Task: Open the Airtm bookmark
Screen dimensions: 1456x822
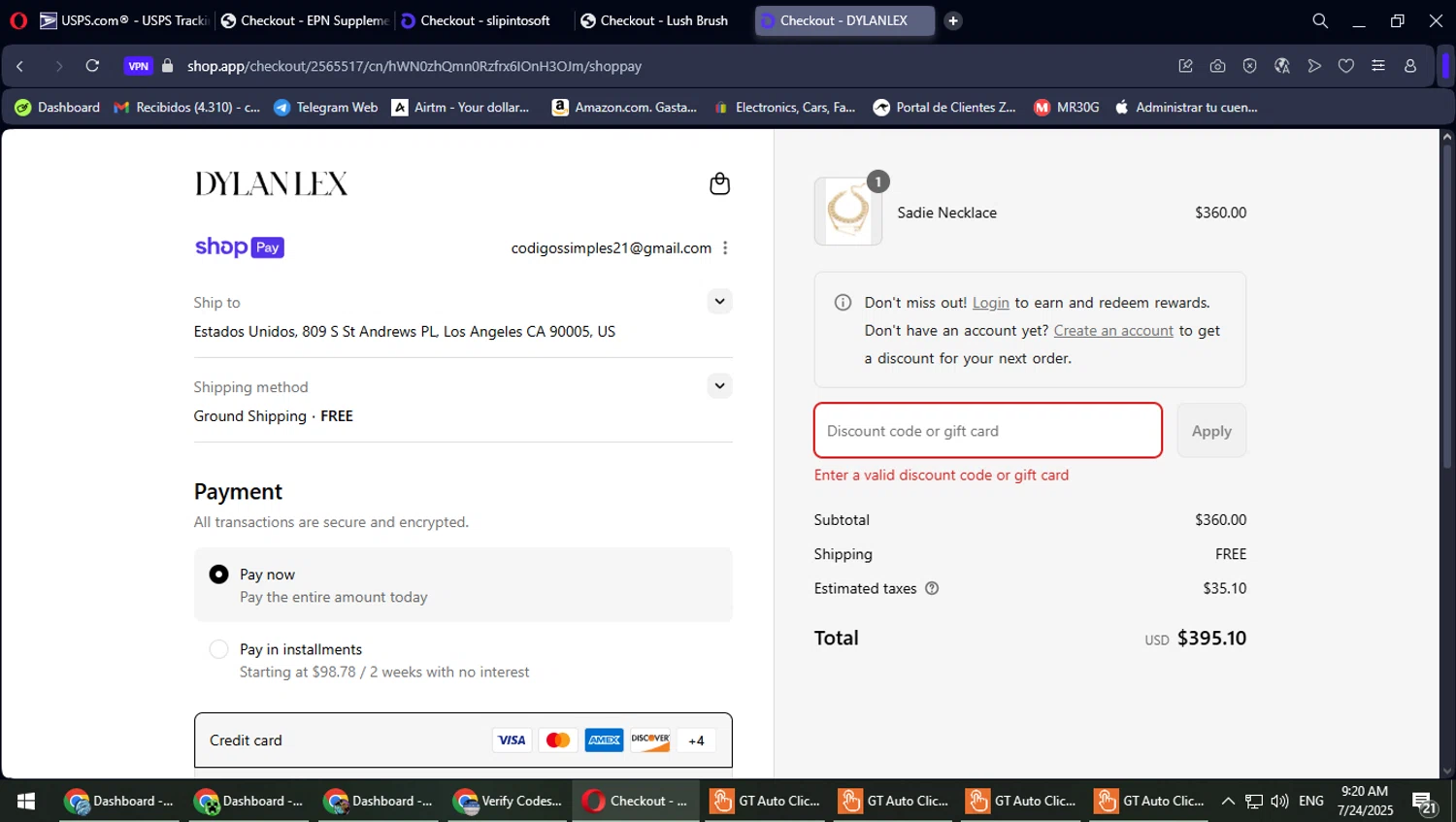Action: (x=461, y=107)
